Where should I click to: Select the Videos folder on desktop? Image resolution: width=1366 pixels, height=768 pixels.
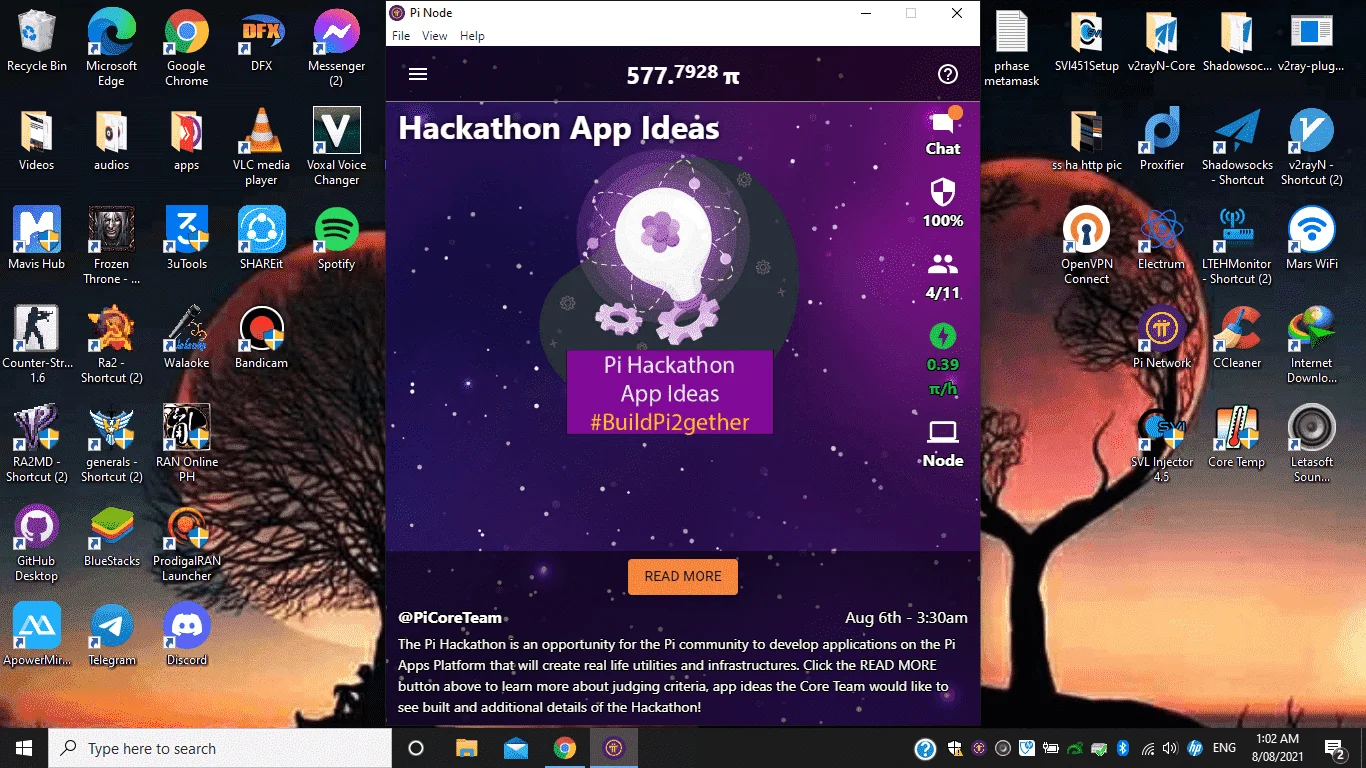tap(37, 140)
